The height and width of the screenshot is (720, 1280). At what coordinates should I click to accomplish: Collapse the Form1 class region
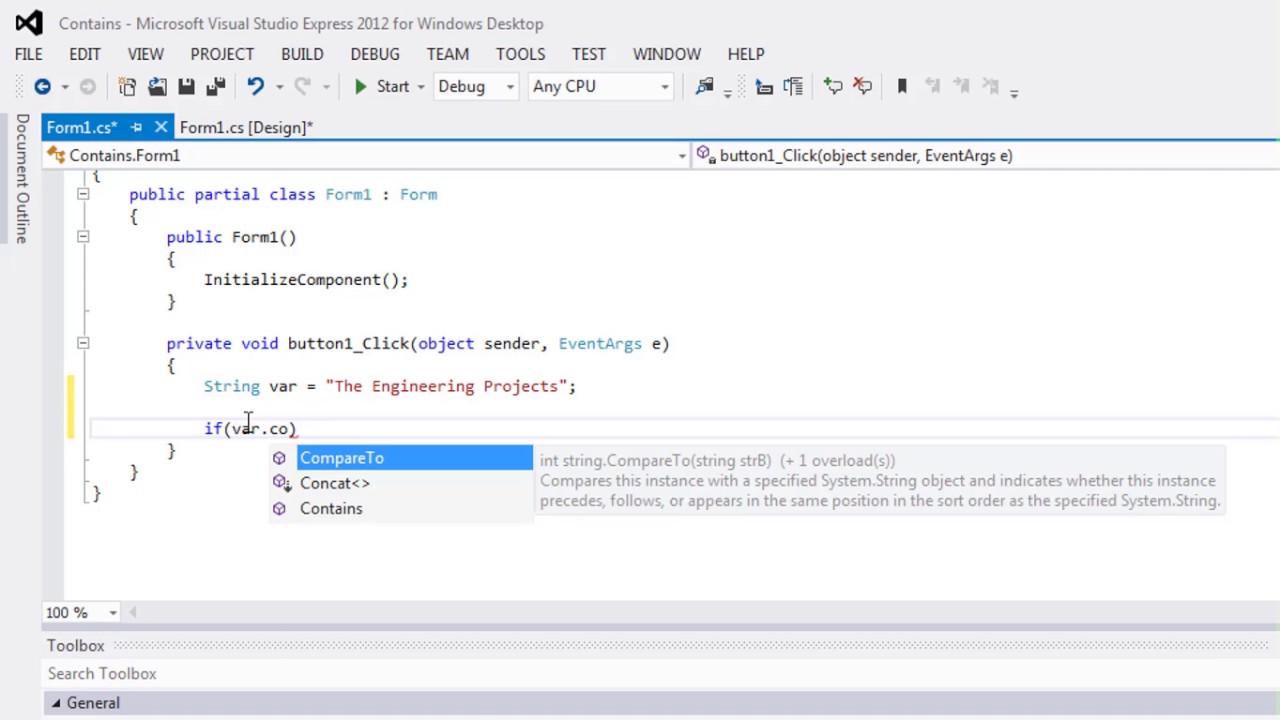coord(83,195)
